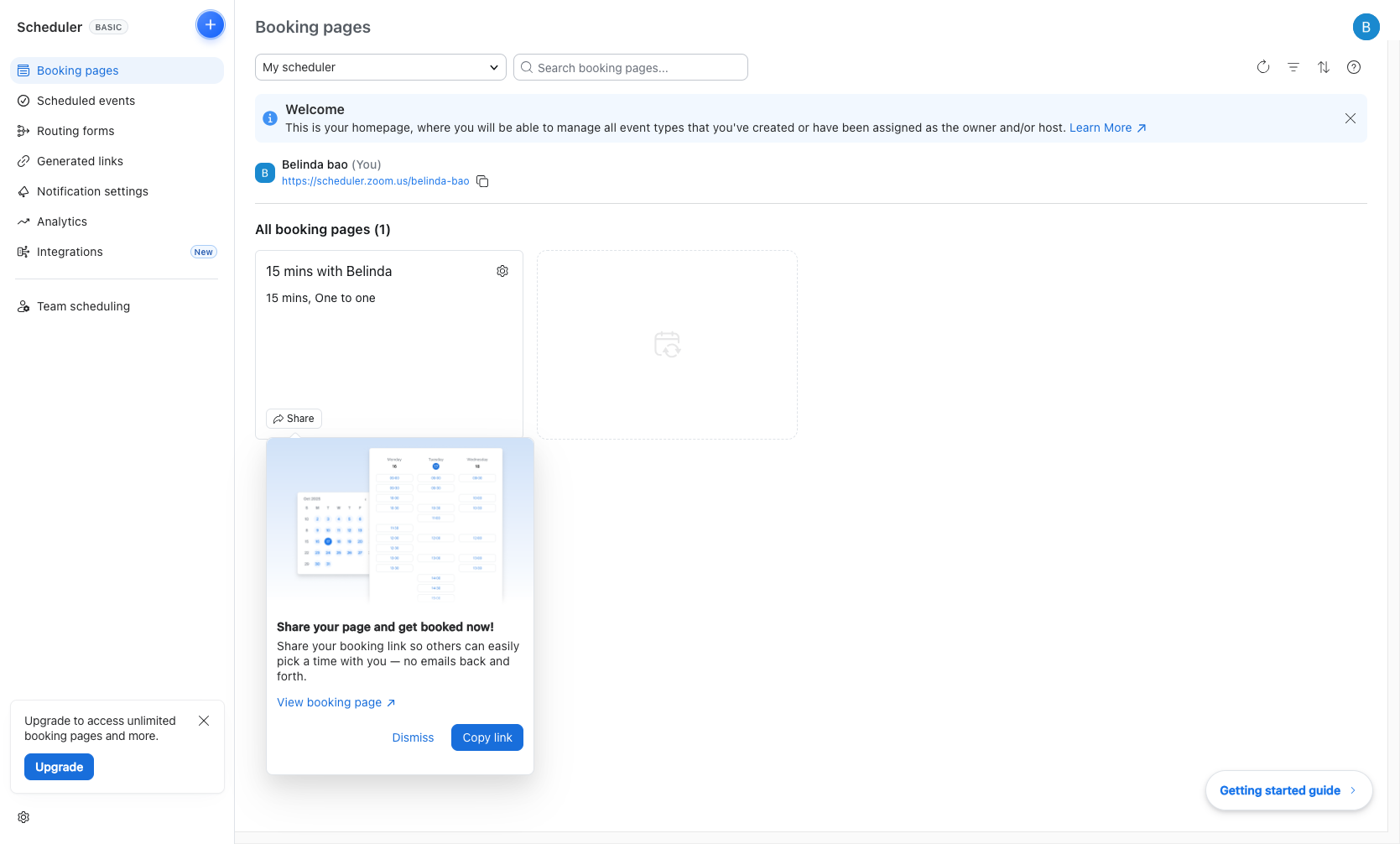The height and width of the screenshot is (844, 1400).
Task: Focus the Search booking pages field
Action: 631,67
